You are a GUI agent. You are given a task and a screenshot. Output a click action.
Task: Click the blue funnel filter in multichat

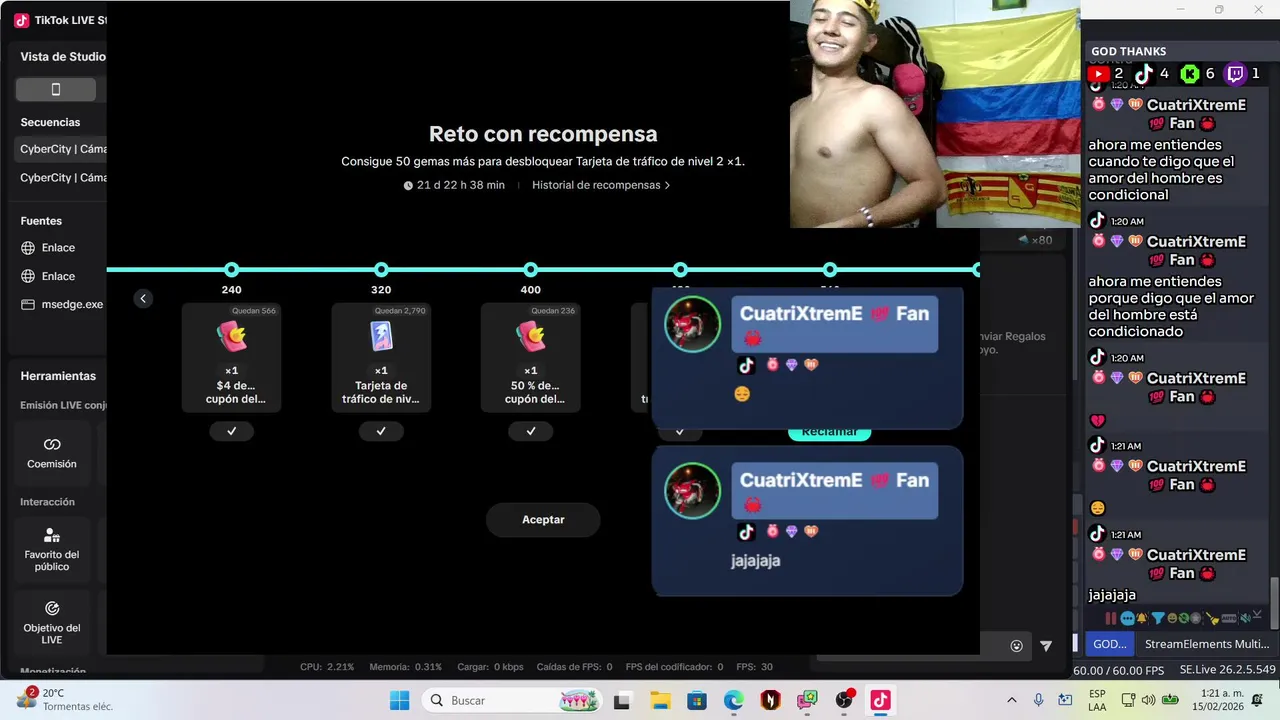[x=1158, y=618]
